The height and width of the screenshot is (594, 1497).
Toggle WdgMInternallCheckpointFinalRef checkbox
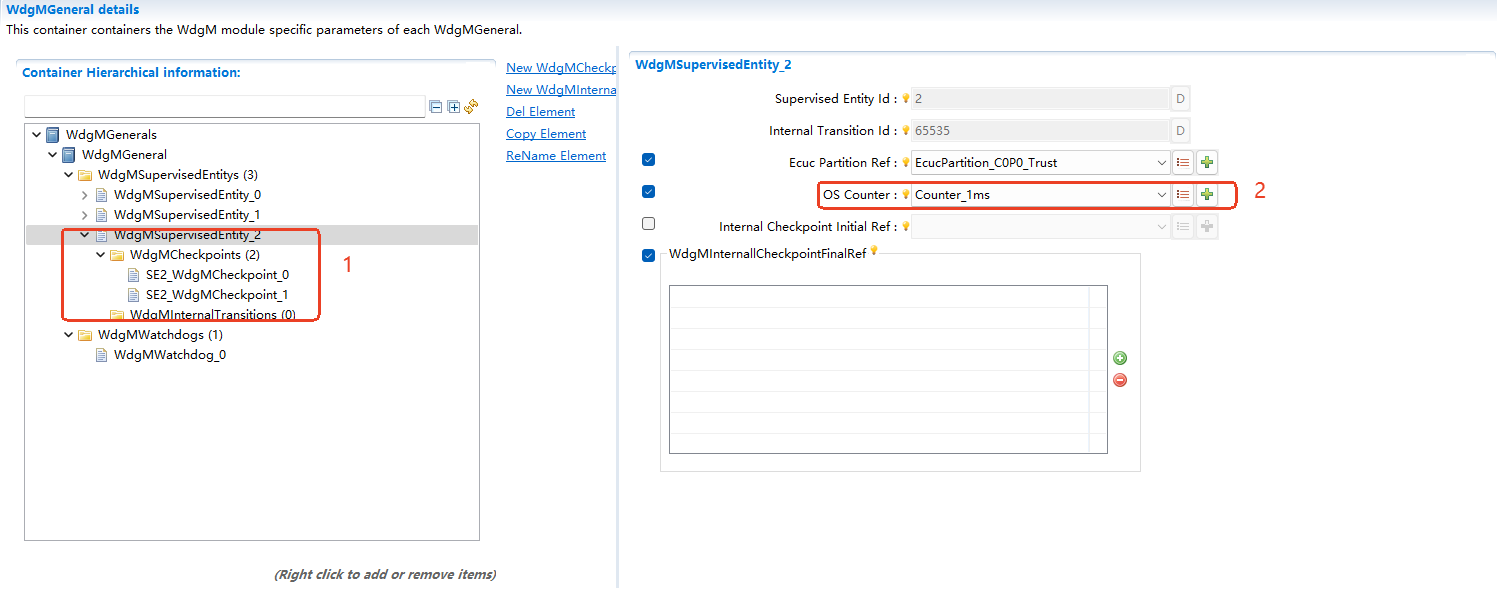coord(648,256)
